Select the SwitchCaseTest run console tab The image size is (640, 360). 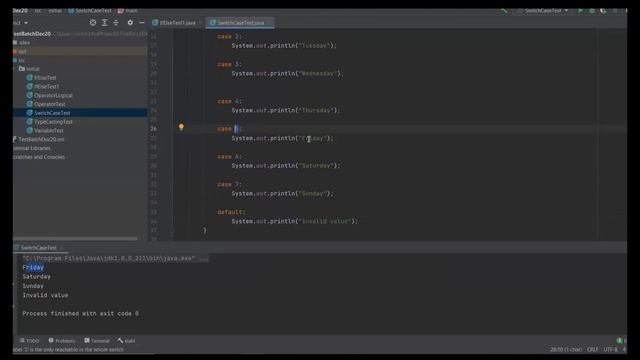[39, 248]
